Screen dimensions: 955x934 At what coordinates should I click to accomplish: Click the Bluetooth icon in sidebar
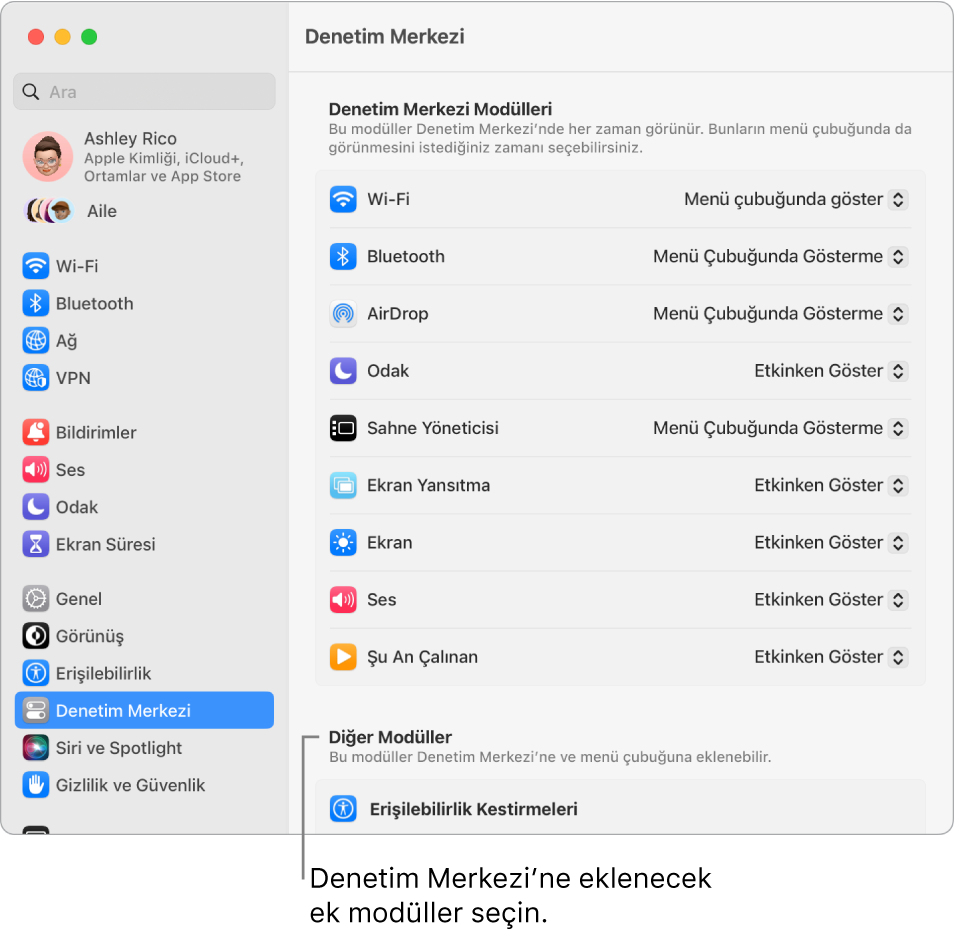tap(36, 303)
